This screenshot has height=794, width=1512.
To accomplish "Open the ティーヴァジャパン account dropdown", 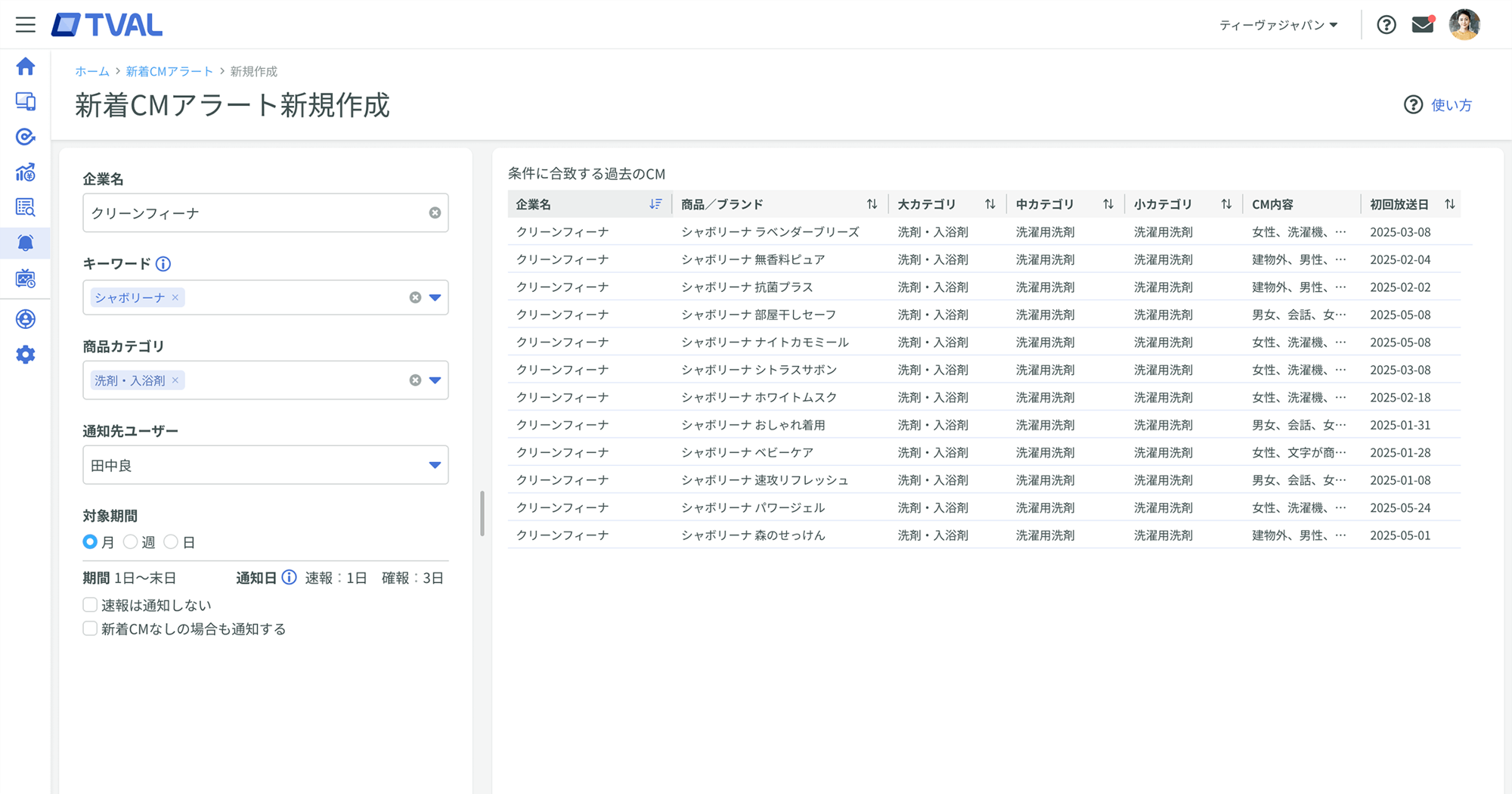I will [1278, 25].
